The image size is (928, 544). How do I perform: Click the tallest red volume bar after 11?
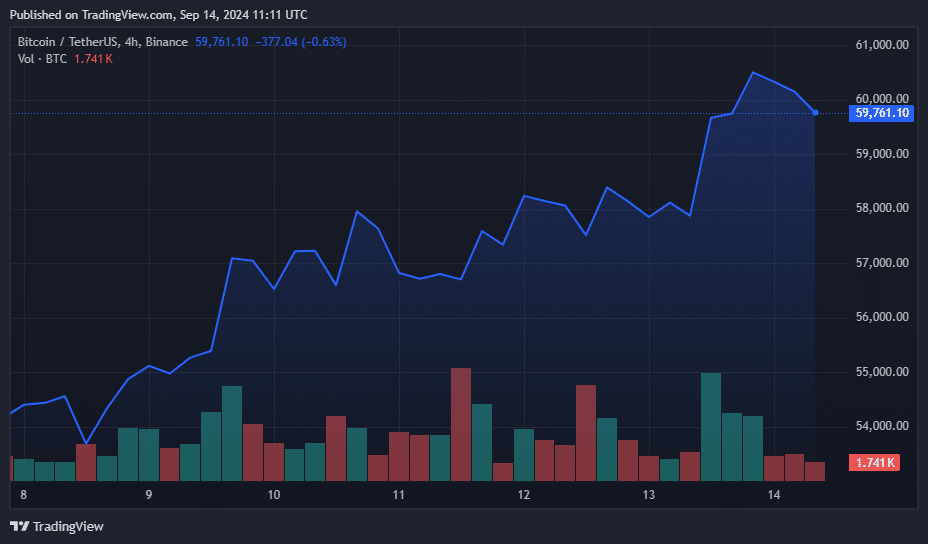coord(461,424)
